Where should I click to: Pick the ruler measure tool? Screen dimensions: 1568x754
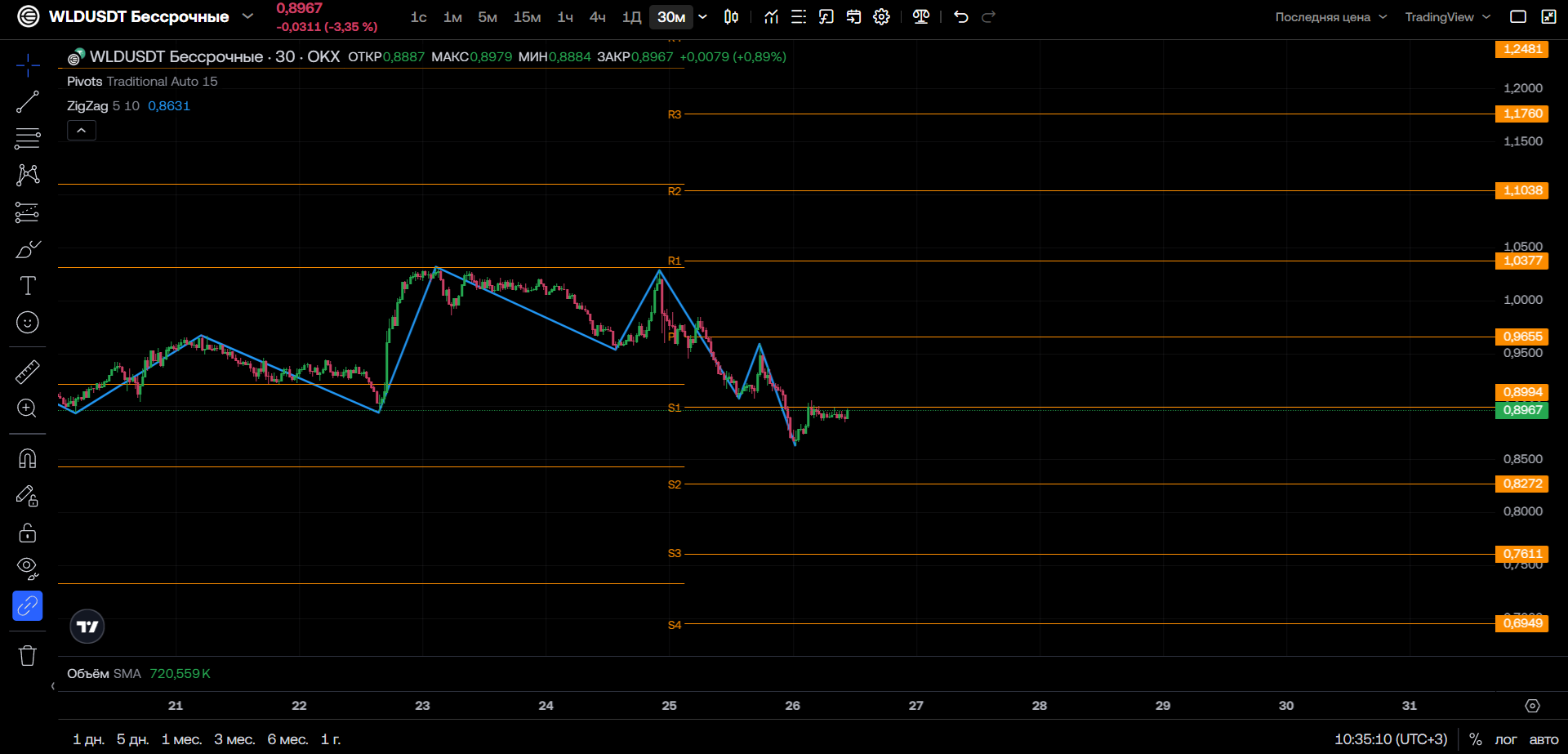27,372
